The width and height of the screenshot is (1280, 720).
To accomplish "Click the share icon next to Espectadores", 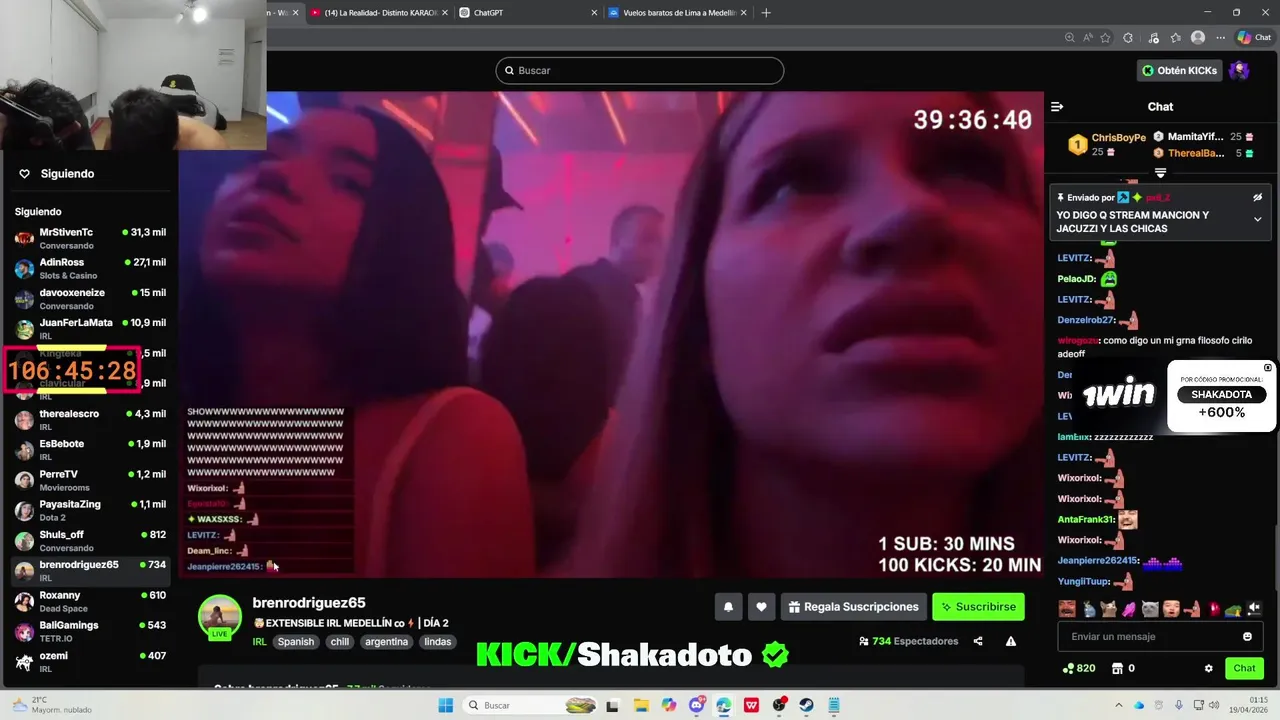I will pos(978,641).
